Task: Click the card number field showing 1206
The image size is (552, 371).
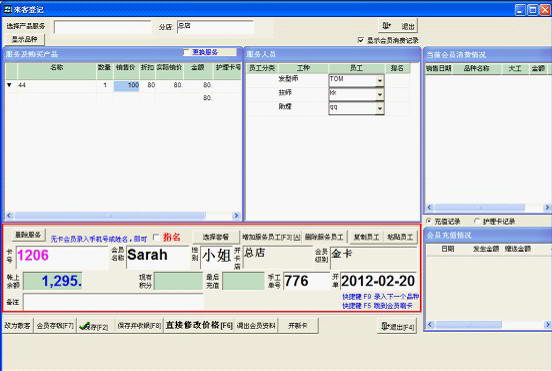Action: click(62, 257)
